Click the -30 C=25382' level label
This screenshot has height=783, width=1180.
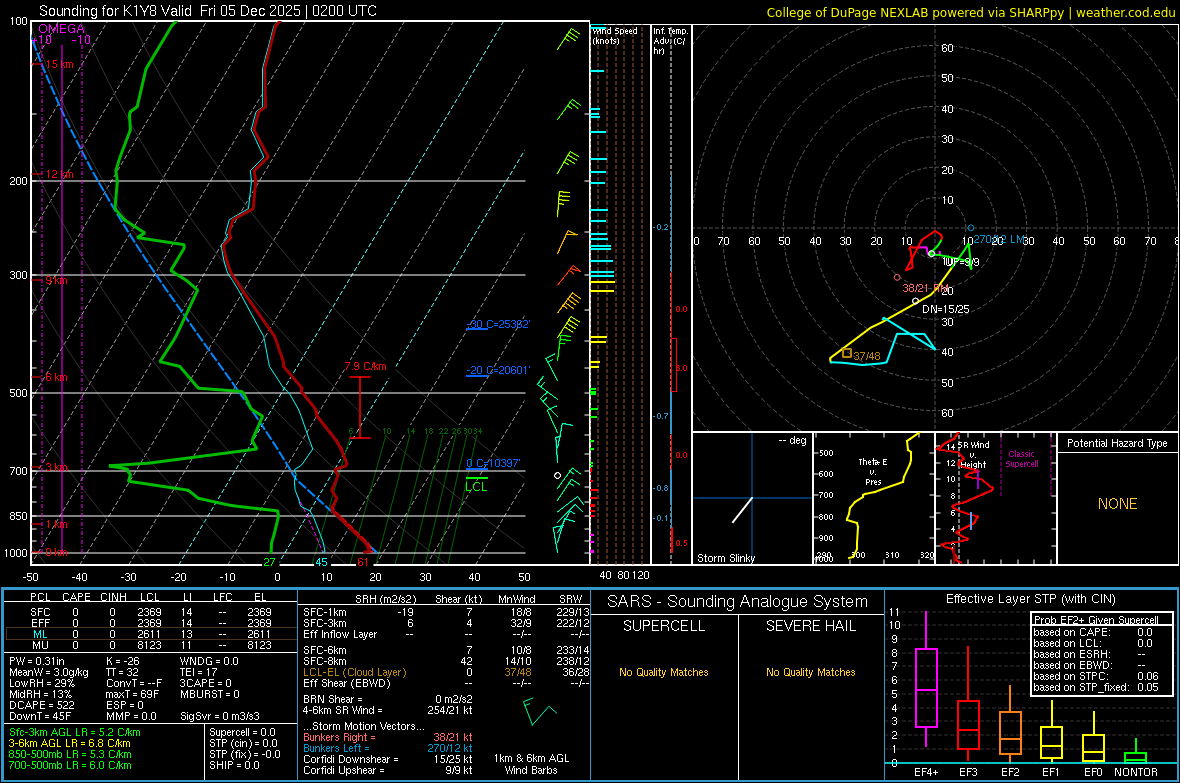click(498, 324)
